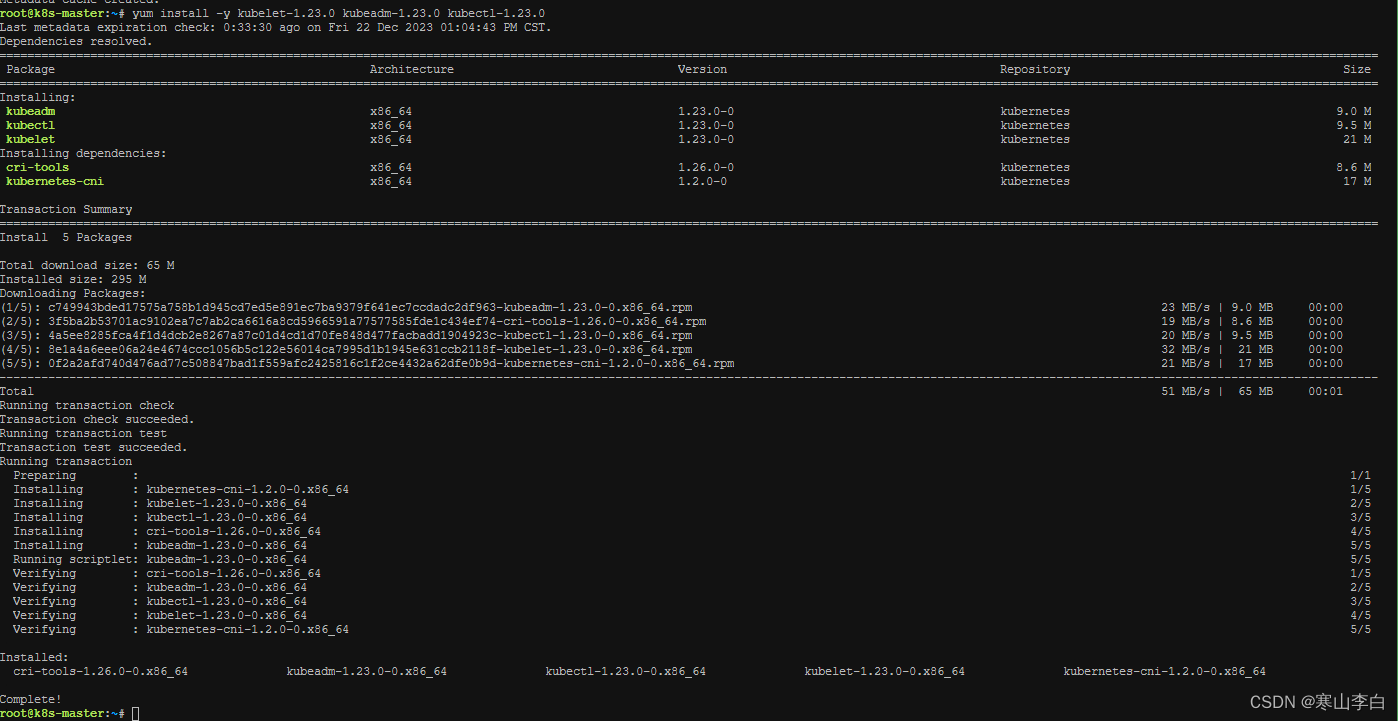Click the '1.2.0-0' version of kubernetes-cni
The height and width of the screenshot is (721, 1400).
coord(702,182)
